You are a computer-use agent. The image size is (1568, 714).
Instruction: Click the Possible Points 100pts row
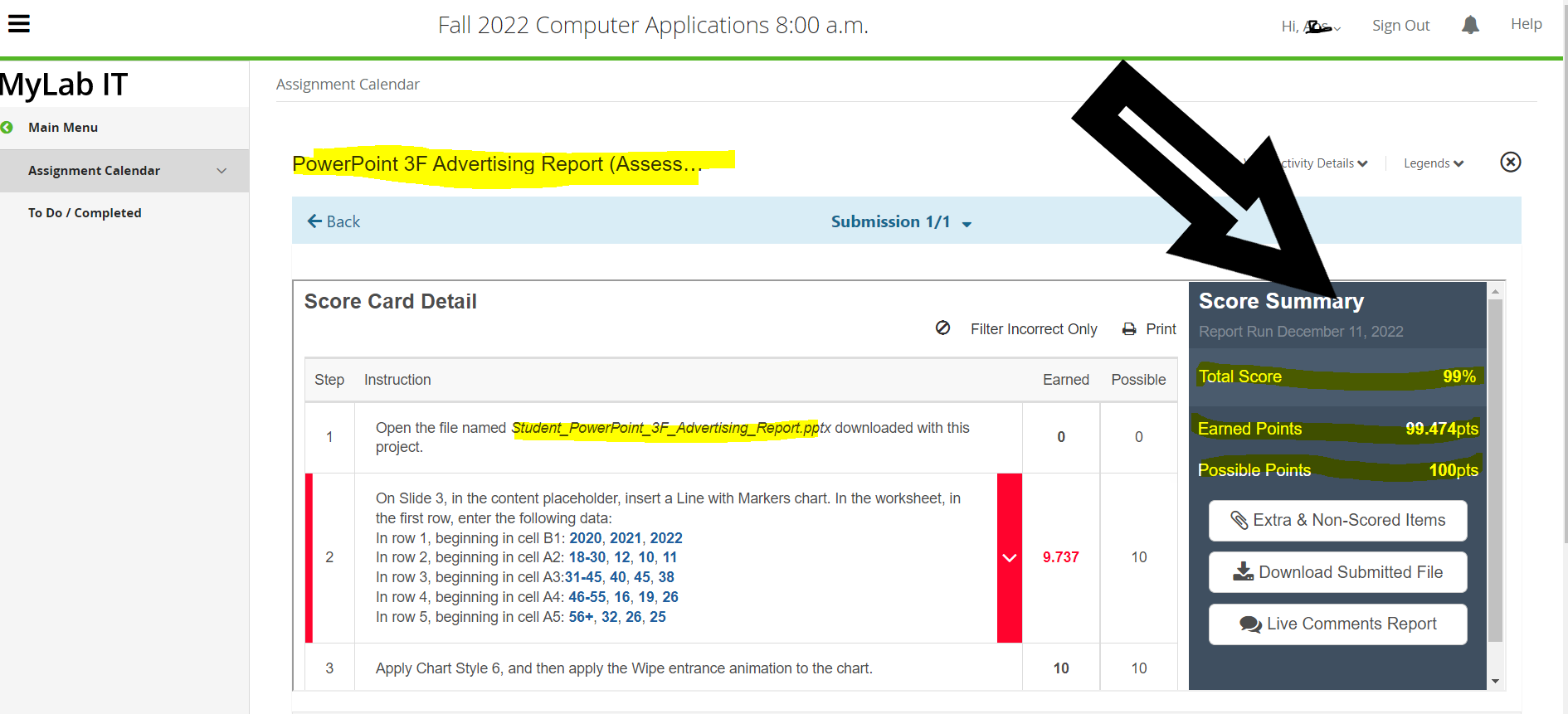coord(1337,470)
